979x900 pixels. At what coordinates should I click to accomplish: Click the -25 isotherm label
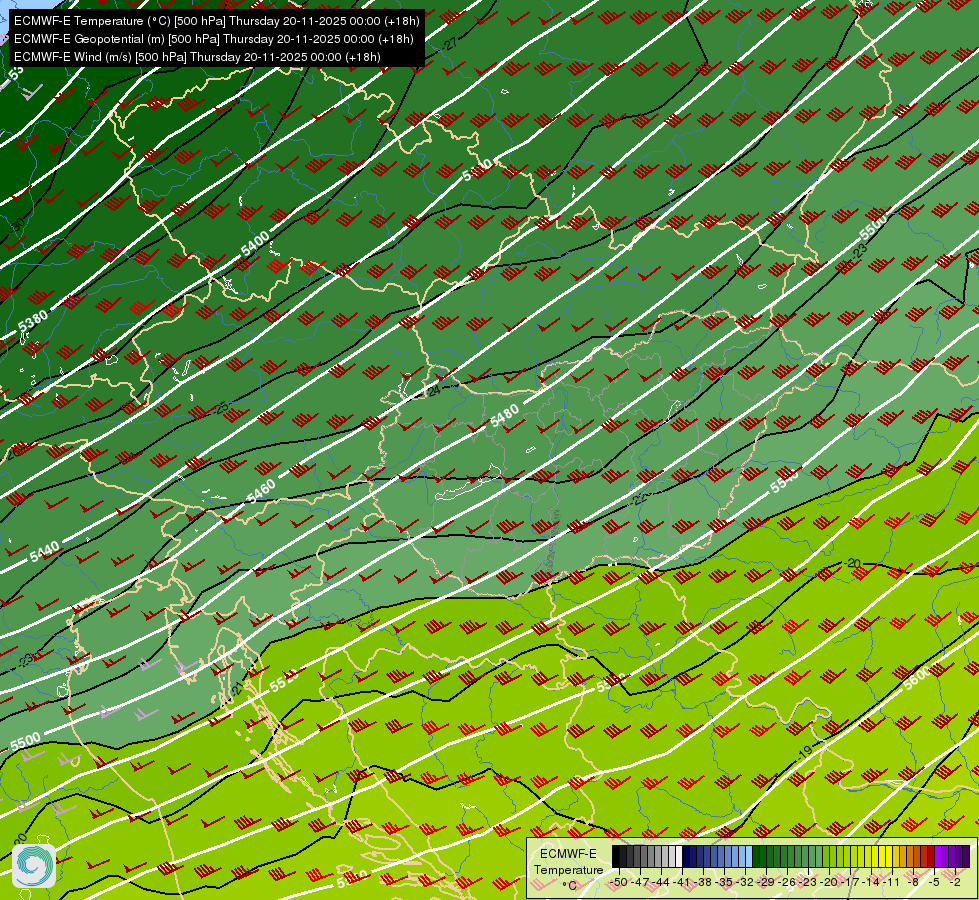click(x=221, y=408)
